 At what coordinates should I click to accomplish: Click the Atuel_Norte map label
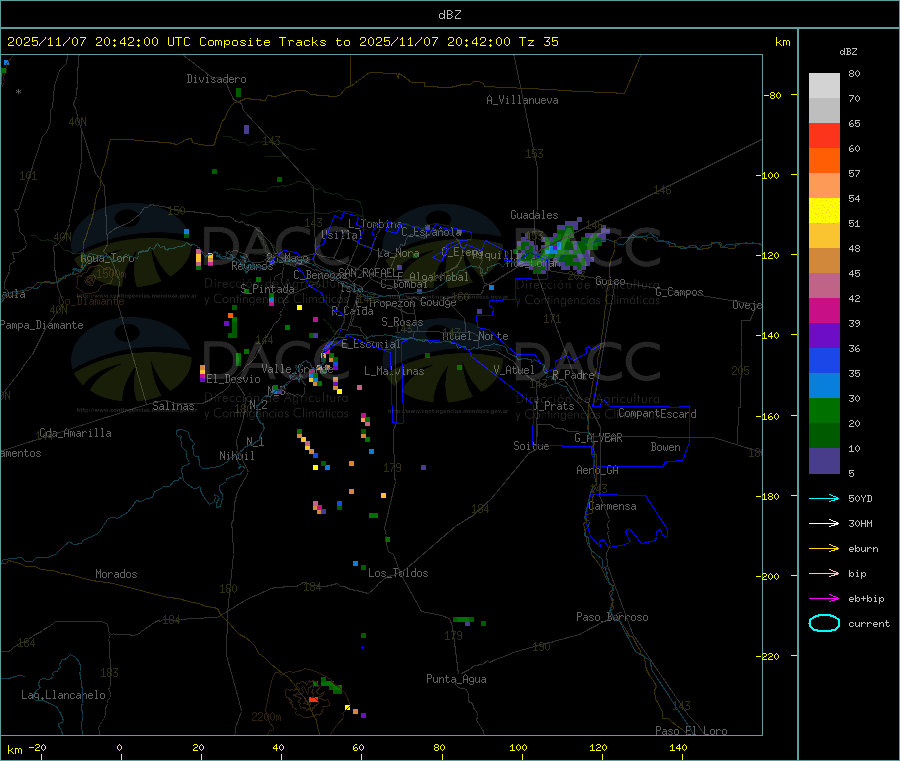475,336
